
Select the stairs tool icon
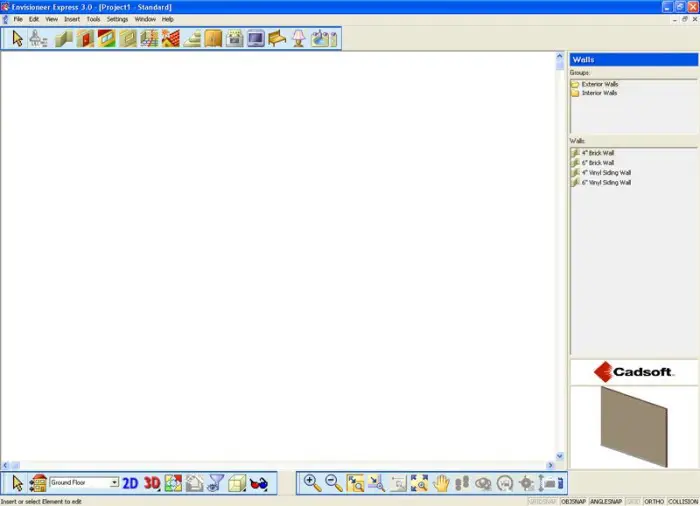click(192, 39)
